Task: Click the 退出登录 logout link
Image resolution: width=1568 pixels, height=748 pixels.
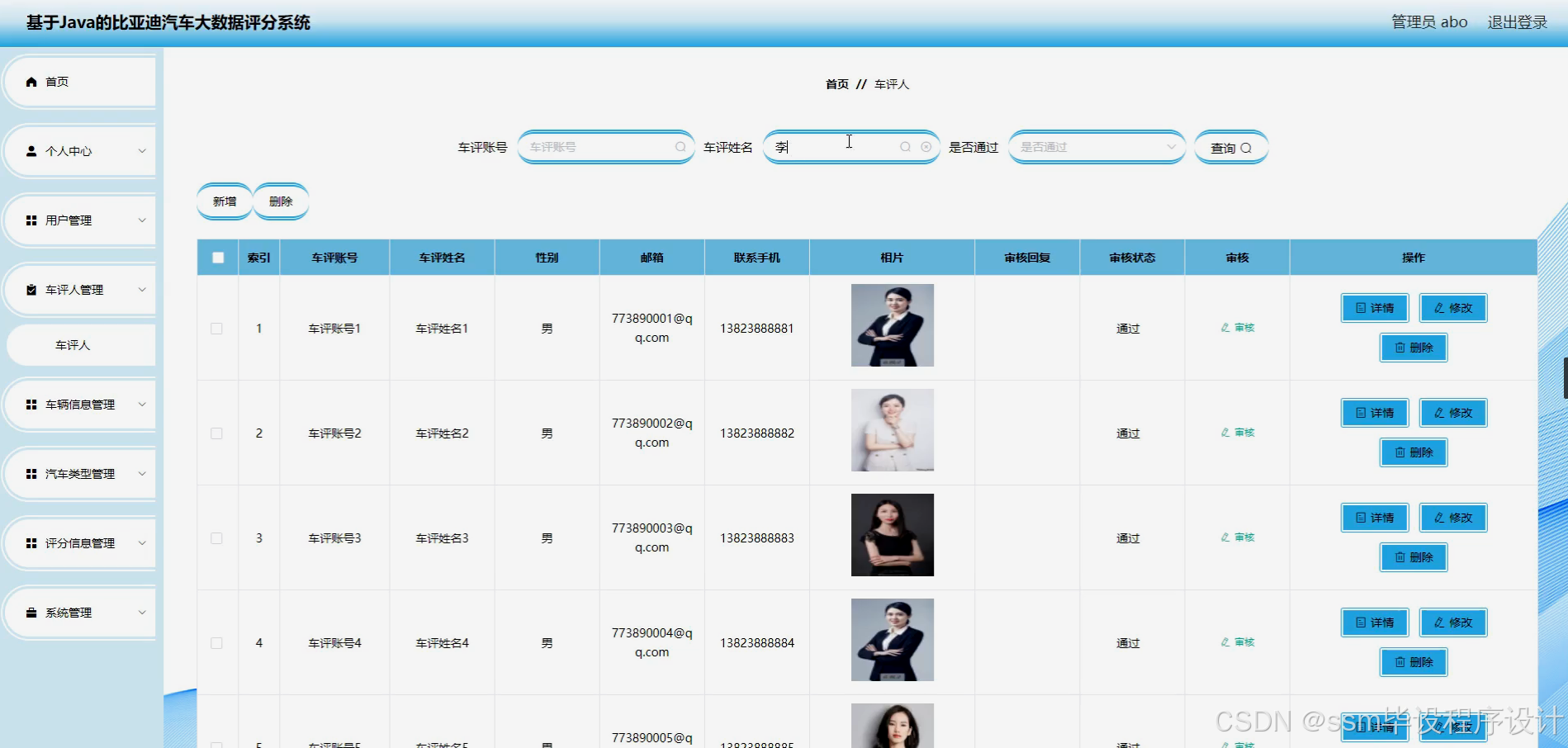Action: coord(1517,22)
